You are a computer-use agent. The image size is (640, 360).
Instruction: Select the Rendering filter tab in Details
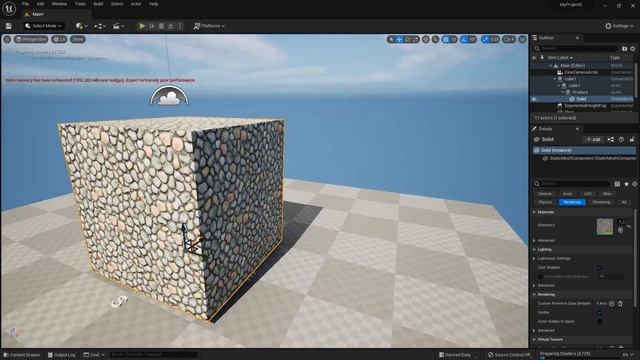point(572,202)
